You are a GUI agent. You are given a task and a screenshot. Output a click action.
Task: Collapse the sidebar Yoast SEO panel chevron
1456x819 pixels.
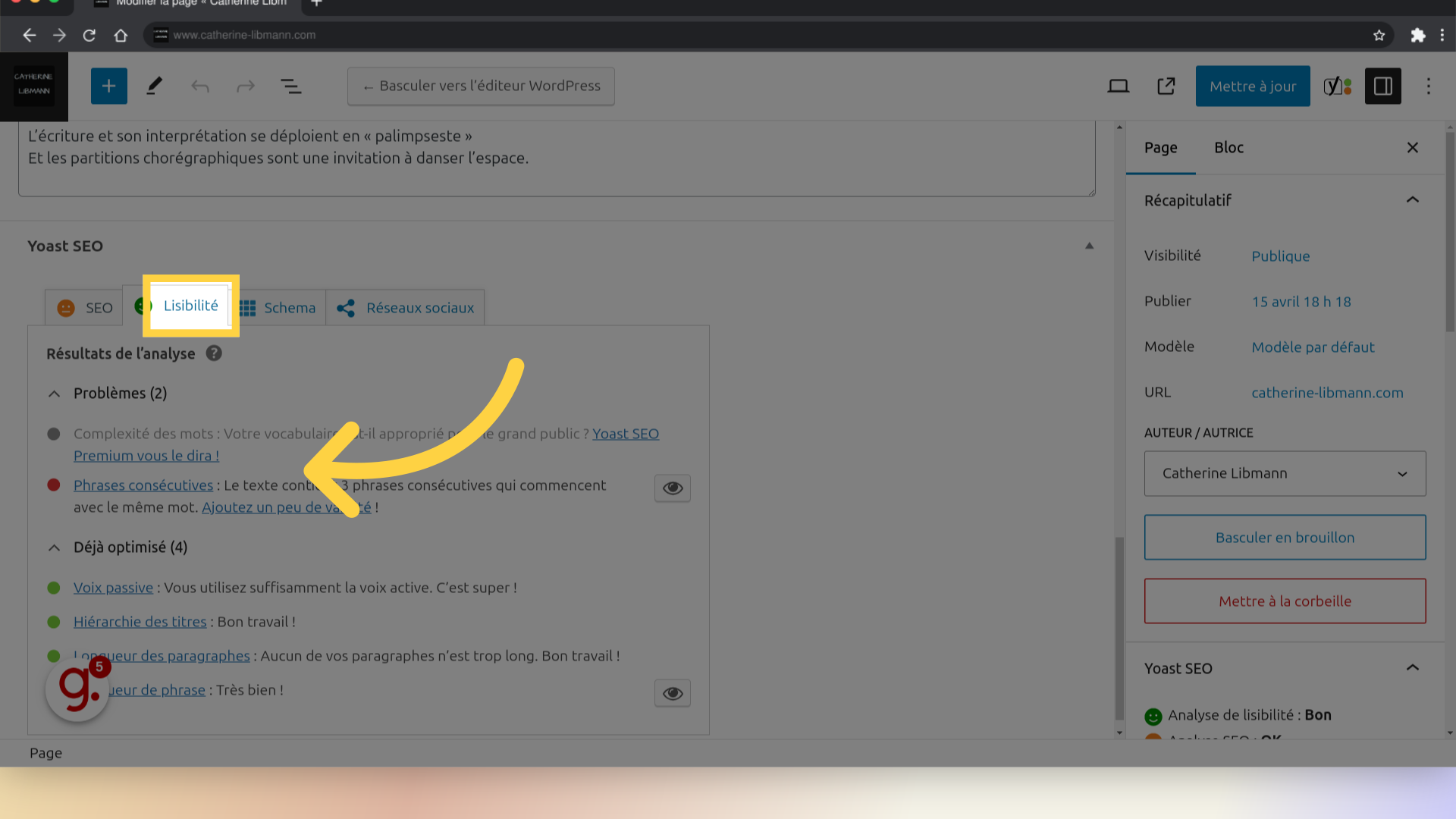coord(1412,668)
